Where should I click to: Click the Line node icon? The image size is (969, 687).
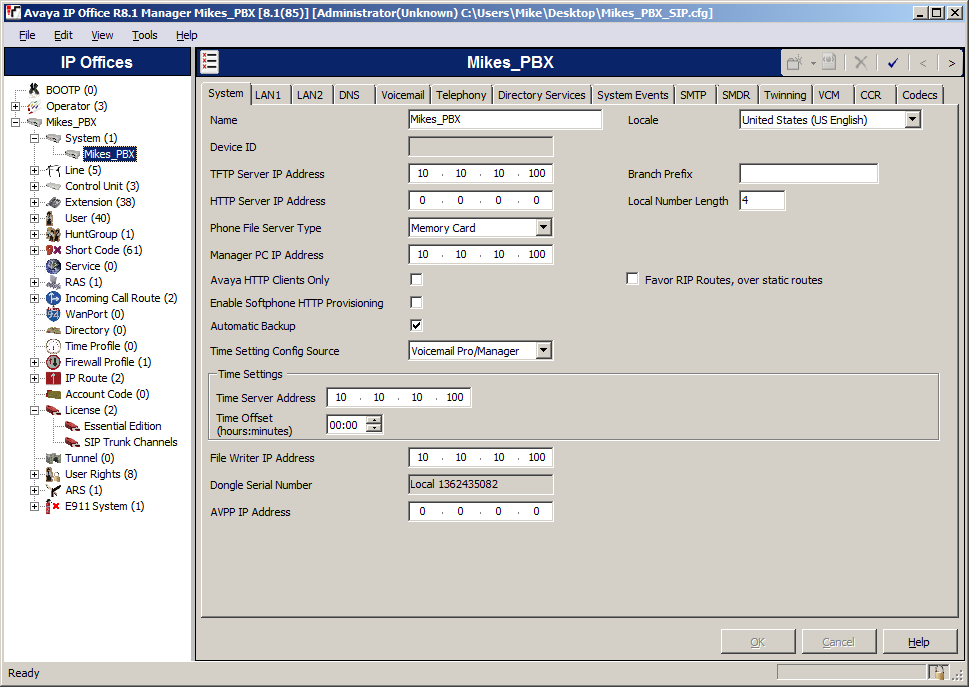[54, 171]
